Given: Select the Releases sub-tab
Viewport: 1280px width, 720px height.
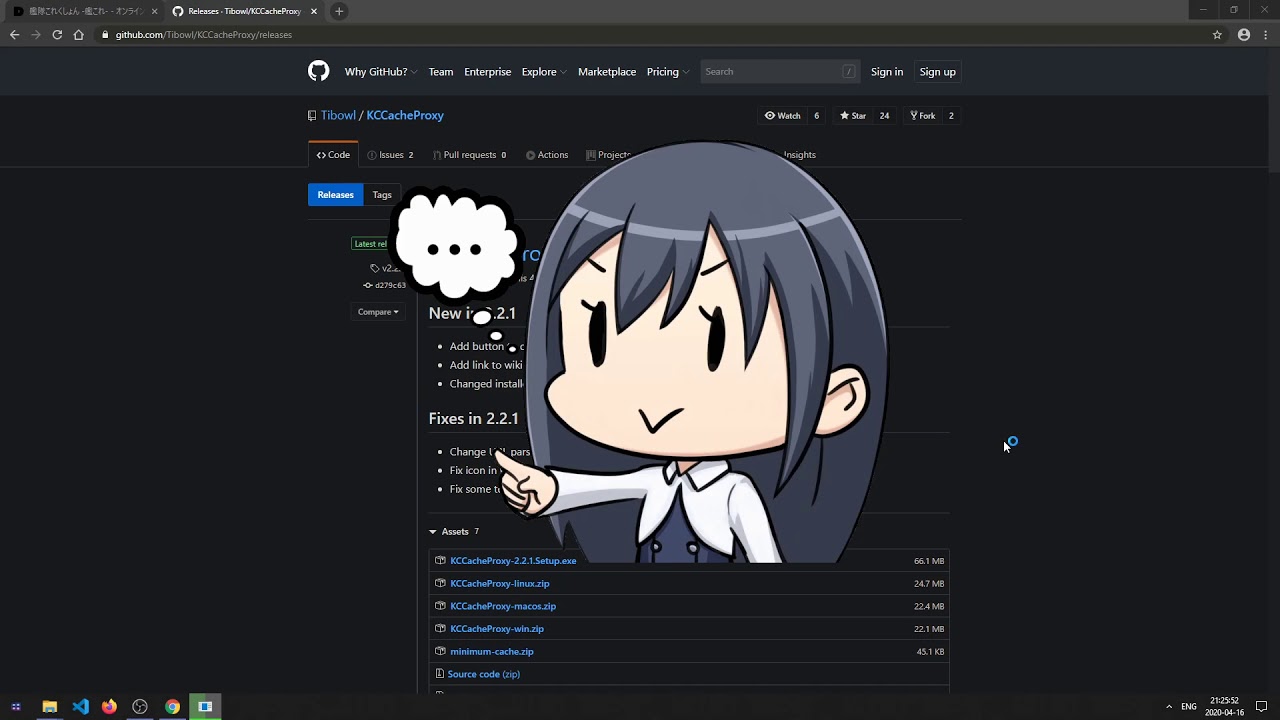Looking at the screenshot, I should pyautogui.click(x=335, y=195).
